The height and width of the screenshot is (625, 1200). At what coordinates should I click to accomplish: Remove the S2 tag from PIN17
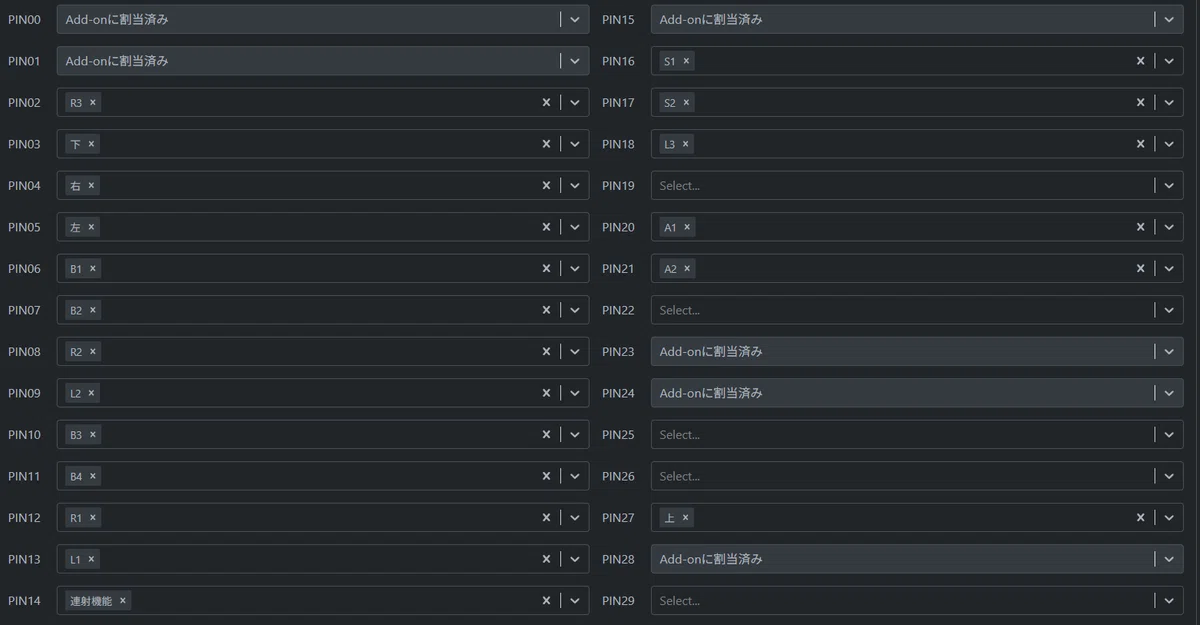click(x=687, y=102)
